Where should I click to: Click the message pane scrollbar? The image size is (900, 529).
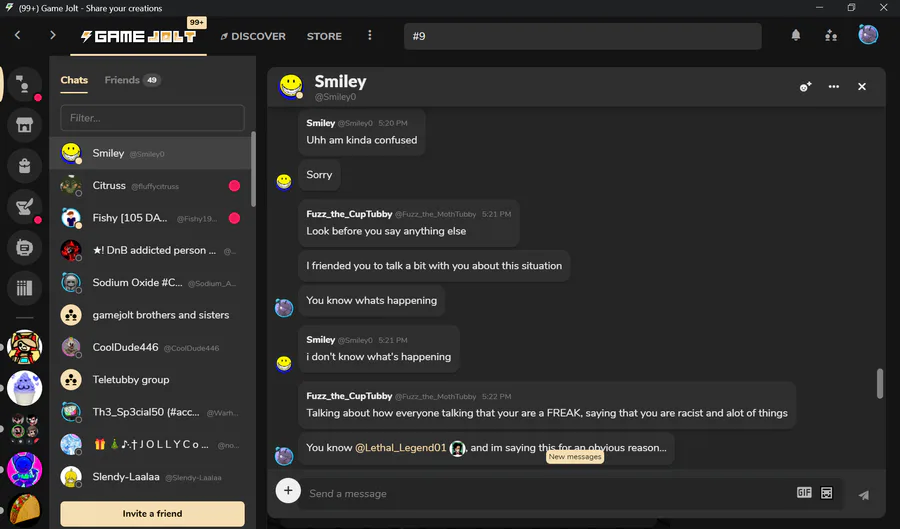tap(879, 383)
